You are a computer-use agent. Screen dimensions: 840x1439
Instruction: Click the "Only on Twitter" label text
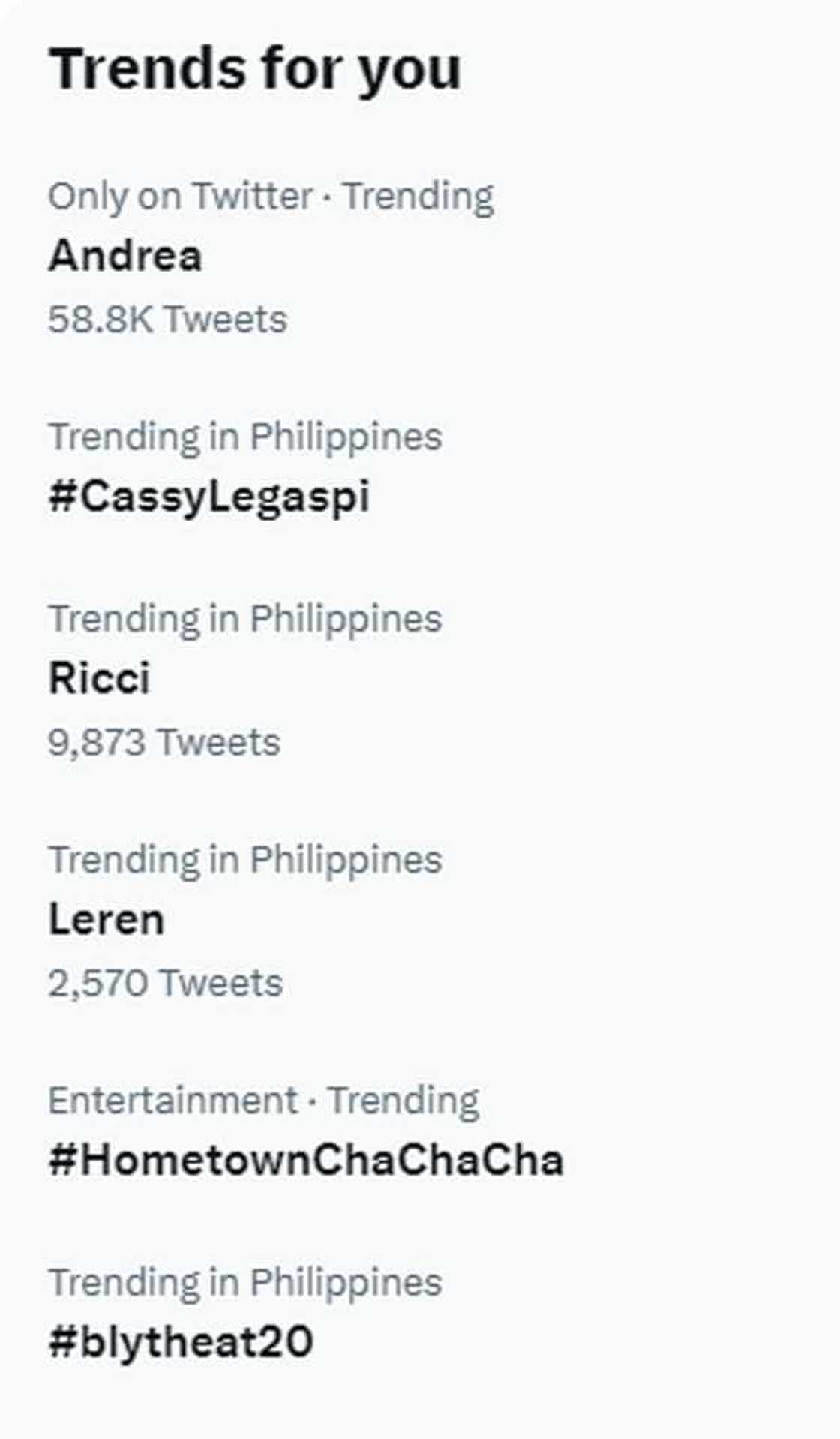(x=180, y=197)
